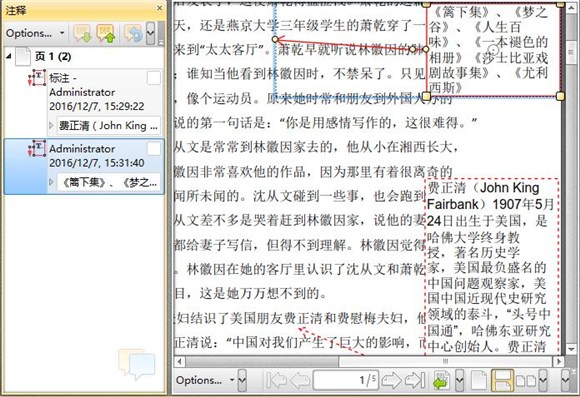
Task: Expand the 费正清 (John King comment text
Action: click(x=51, y=126)
